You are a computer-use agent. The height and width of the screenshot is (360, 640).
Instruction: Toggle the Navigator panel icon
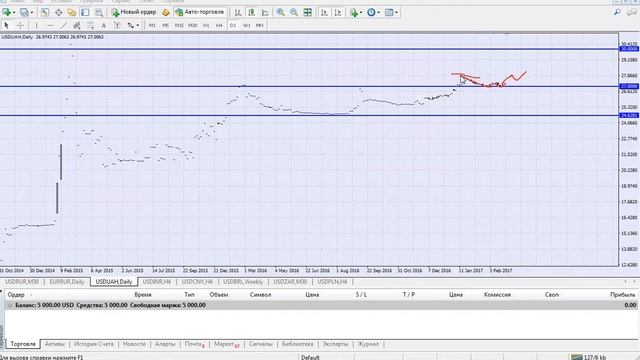click(x=72, y=13)
